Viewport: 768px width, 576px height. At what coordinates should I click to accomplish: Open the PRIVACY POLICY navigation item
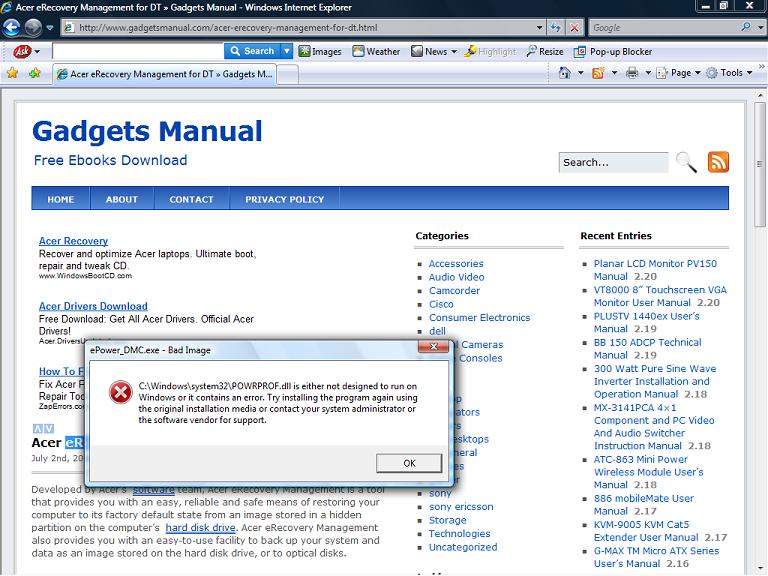coord(285,199)
